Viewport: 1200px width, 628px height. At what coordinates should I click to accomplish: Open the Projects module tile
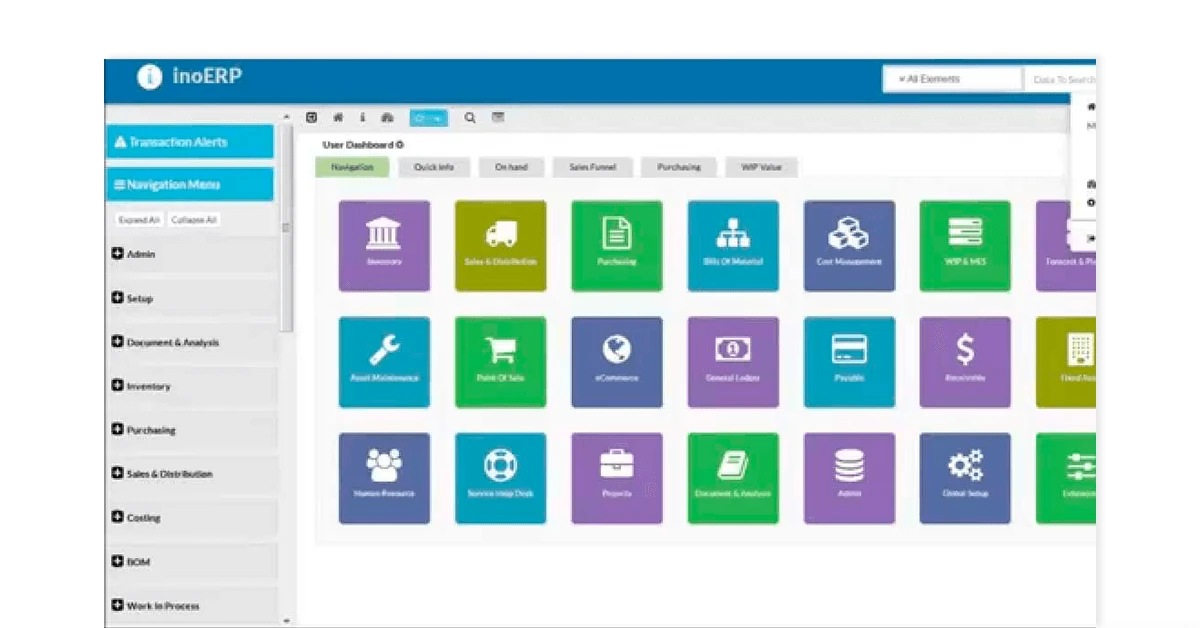pos(617,478)
